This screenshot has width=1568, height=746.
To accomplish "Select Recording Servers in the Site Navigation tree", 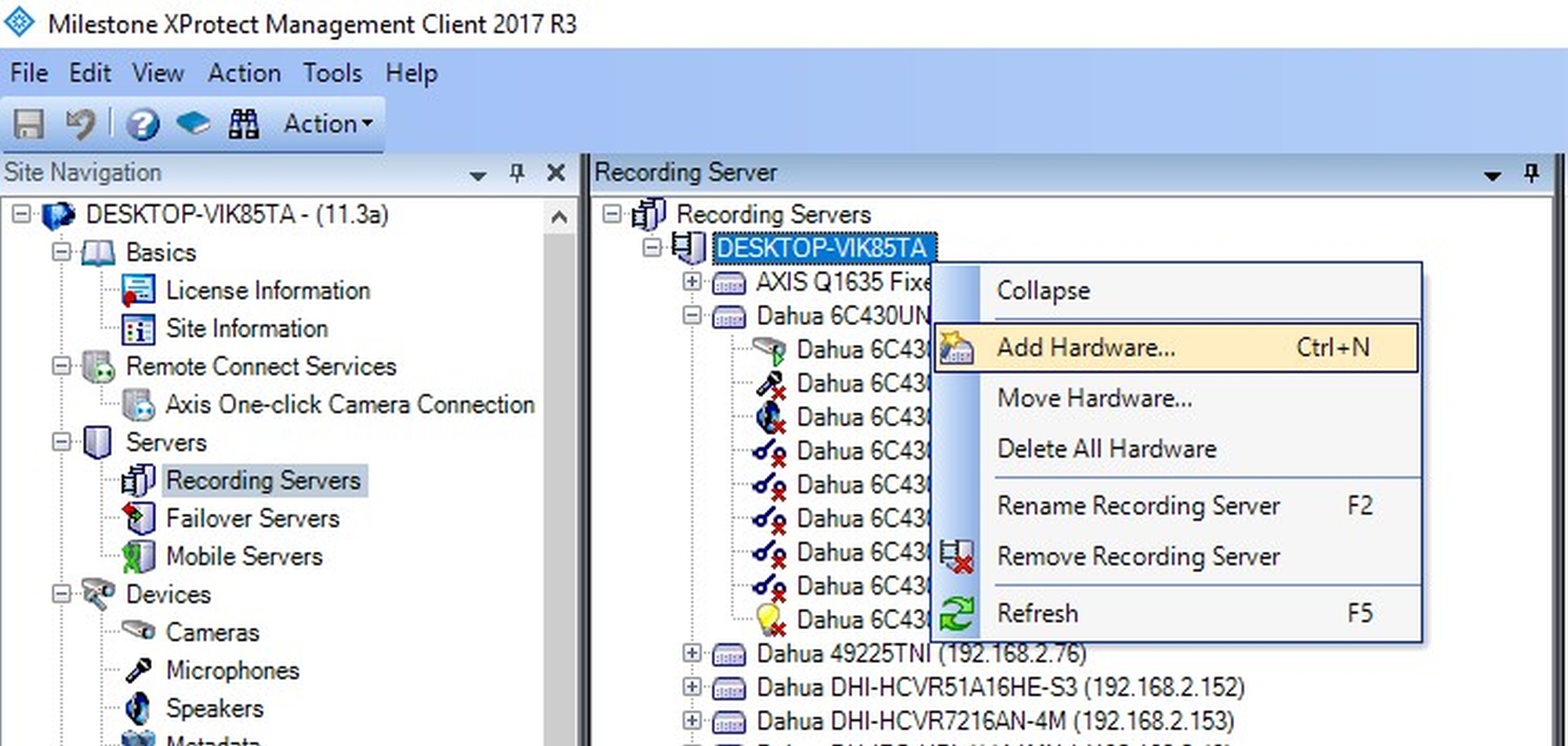I will tap(263, 480).
